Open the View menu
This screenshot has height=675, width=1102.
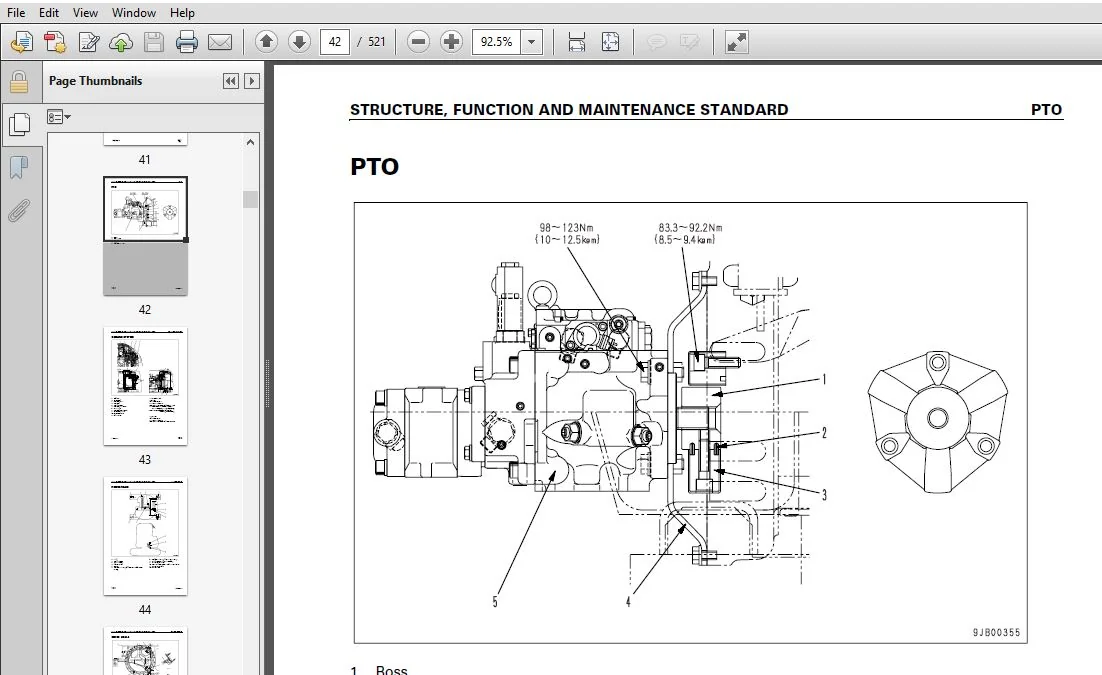coord(85,13)
